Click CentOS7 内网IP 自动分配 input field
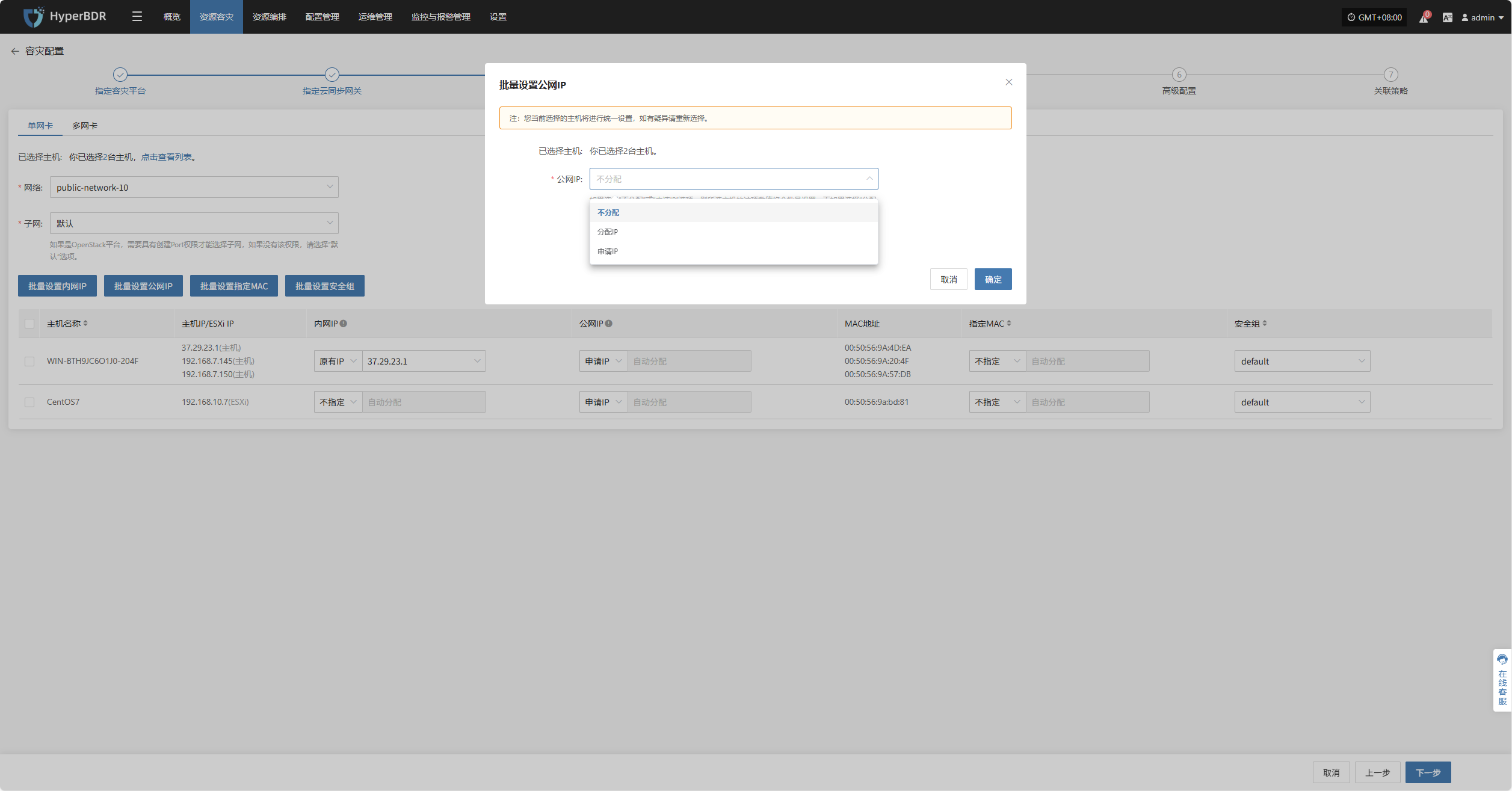The image size is (1512, 791). coord(424,402)
